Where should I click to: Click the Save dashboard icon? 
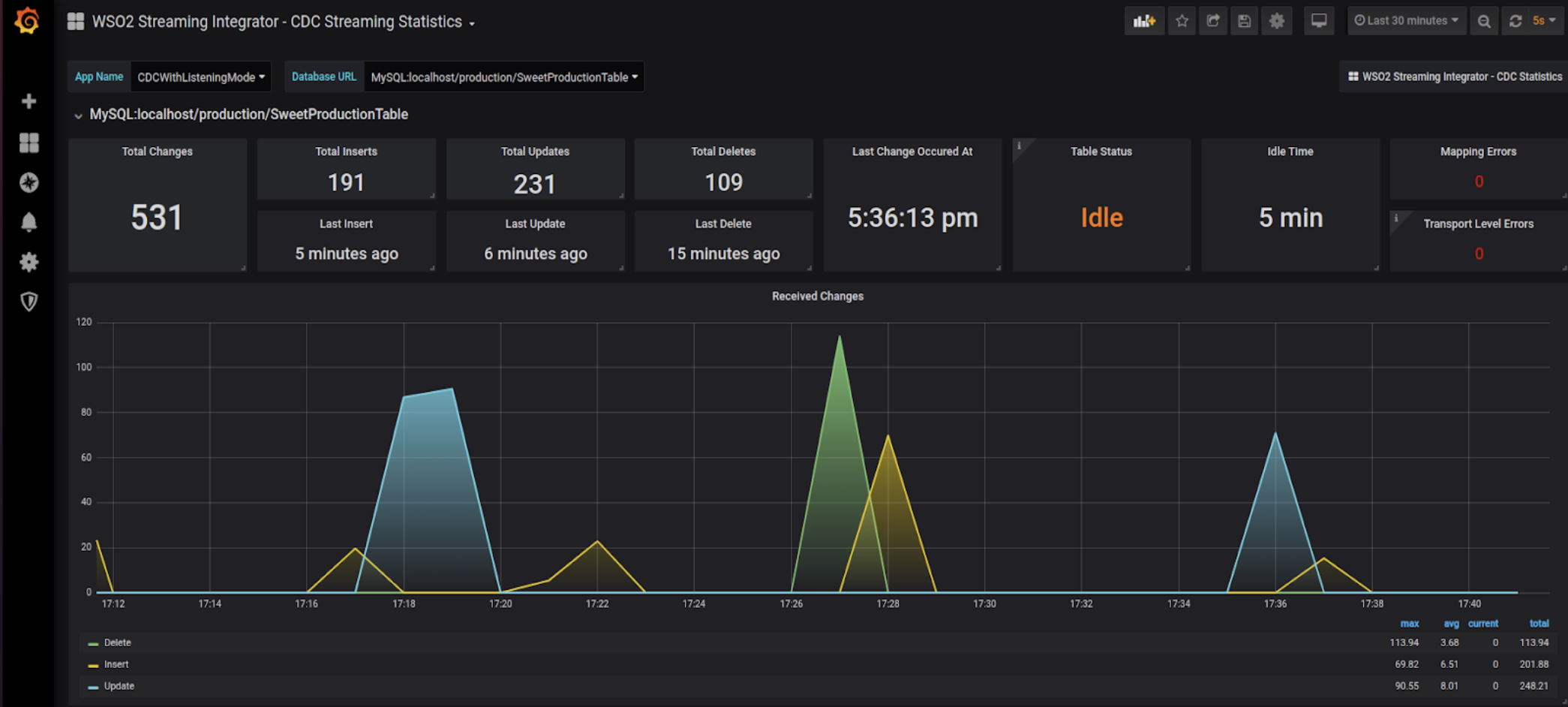tap(1245, 21)
